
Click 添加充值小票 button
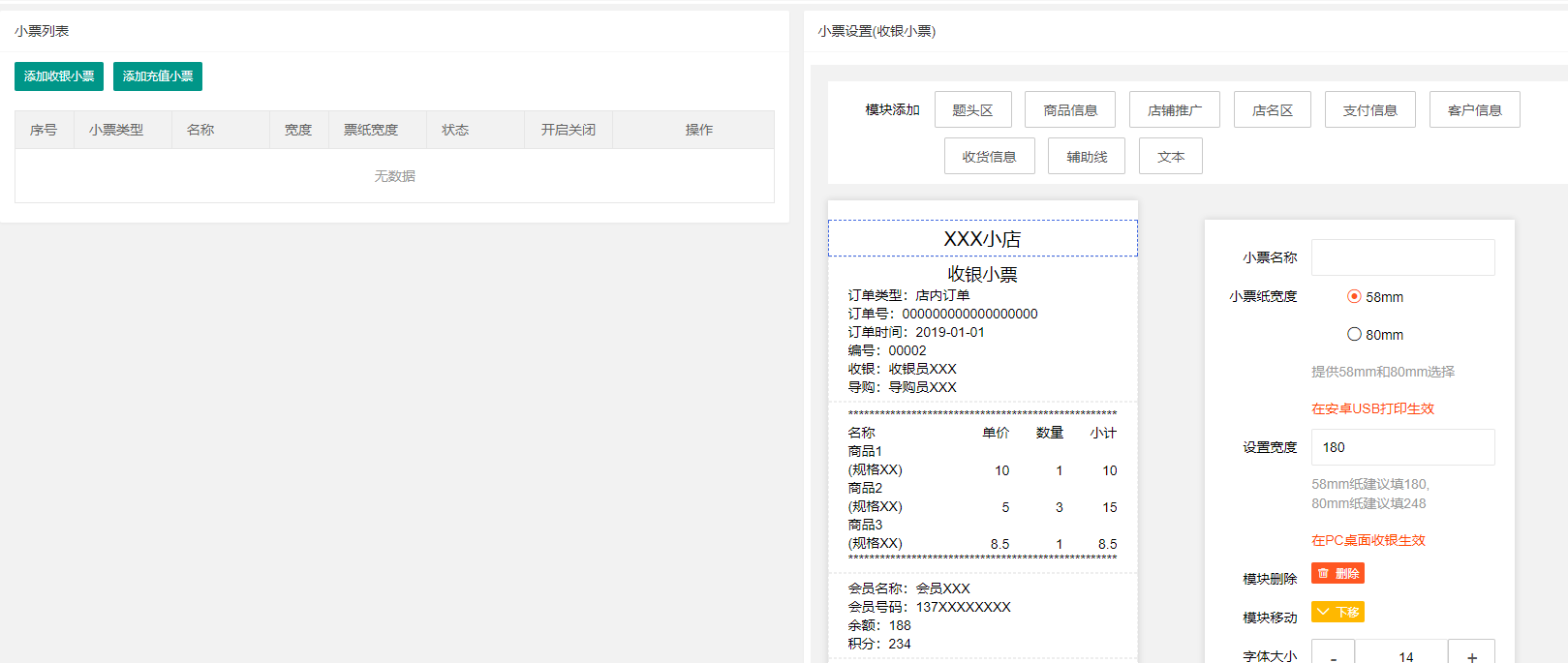(x=158, y=76)
